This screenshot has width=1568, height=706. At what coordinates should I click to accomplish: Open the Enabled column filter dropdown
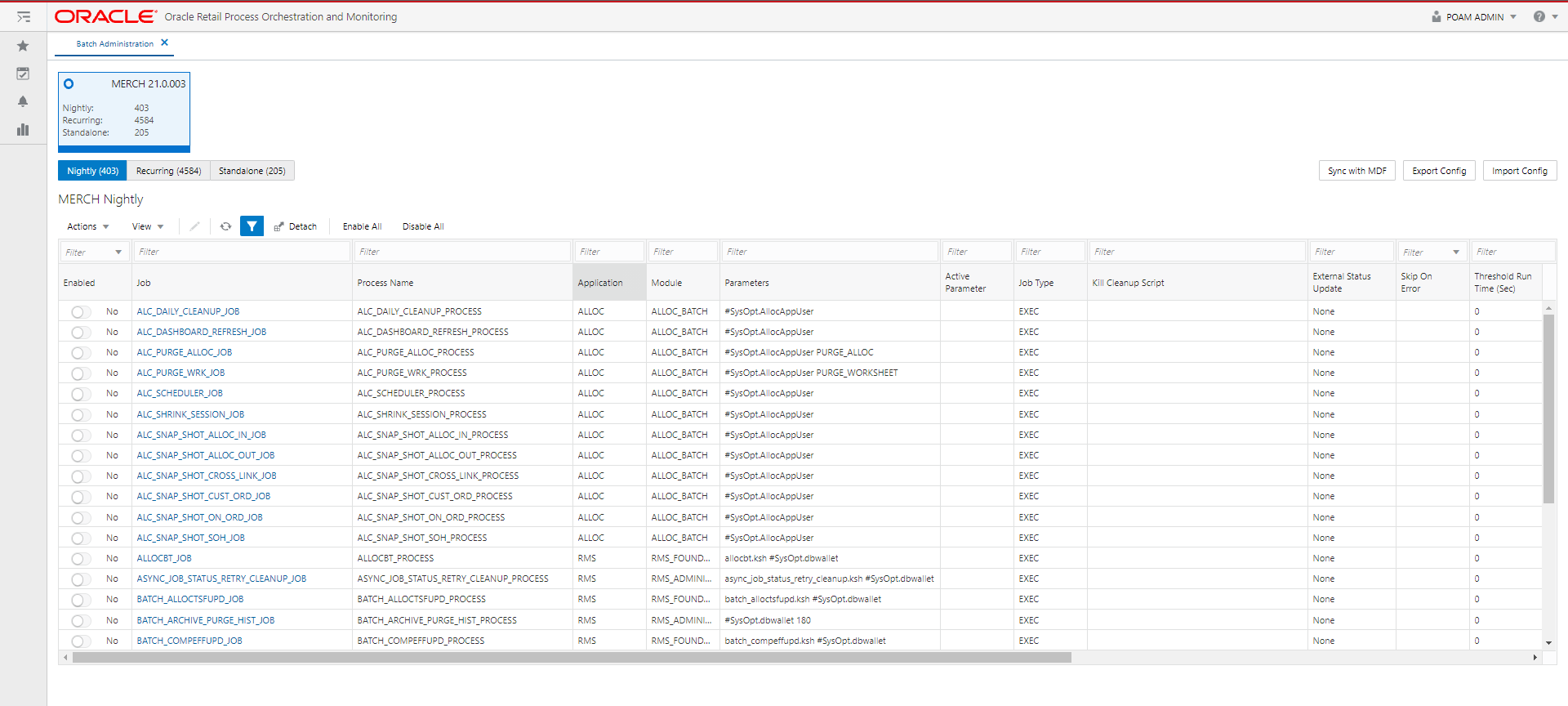[x=118, y=252]
